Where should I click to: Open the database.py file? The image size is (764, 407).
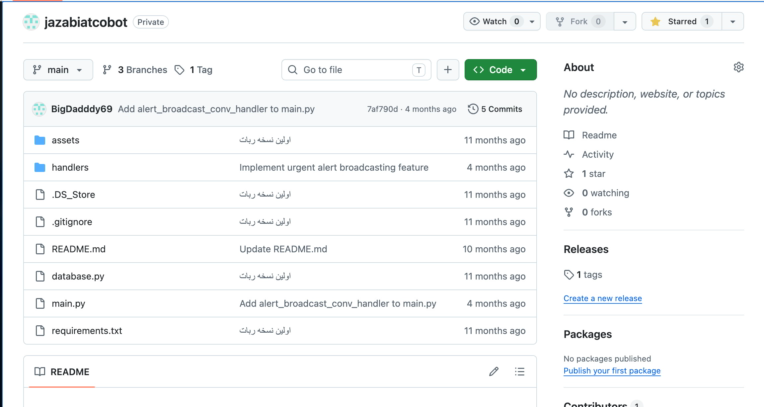pyautogui.click(x=78, y=276)
